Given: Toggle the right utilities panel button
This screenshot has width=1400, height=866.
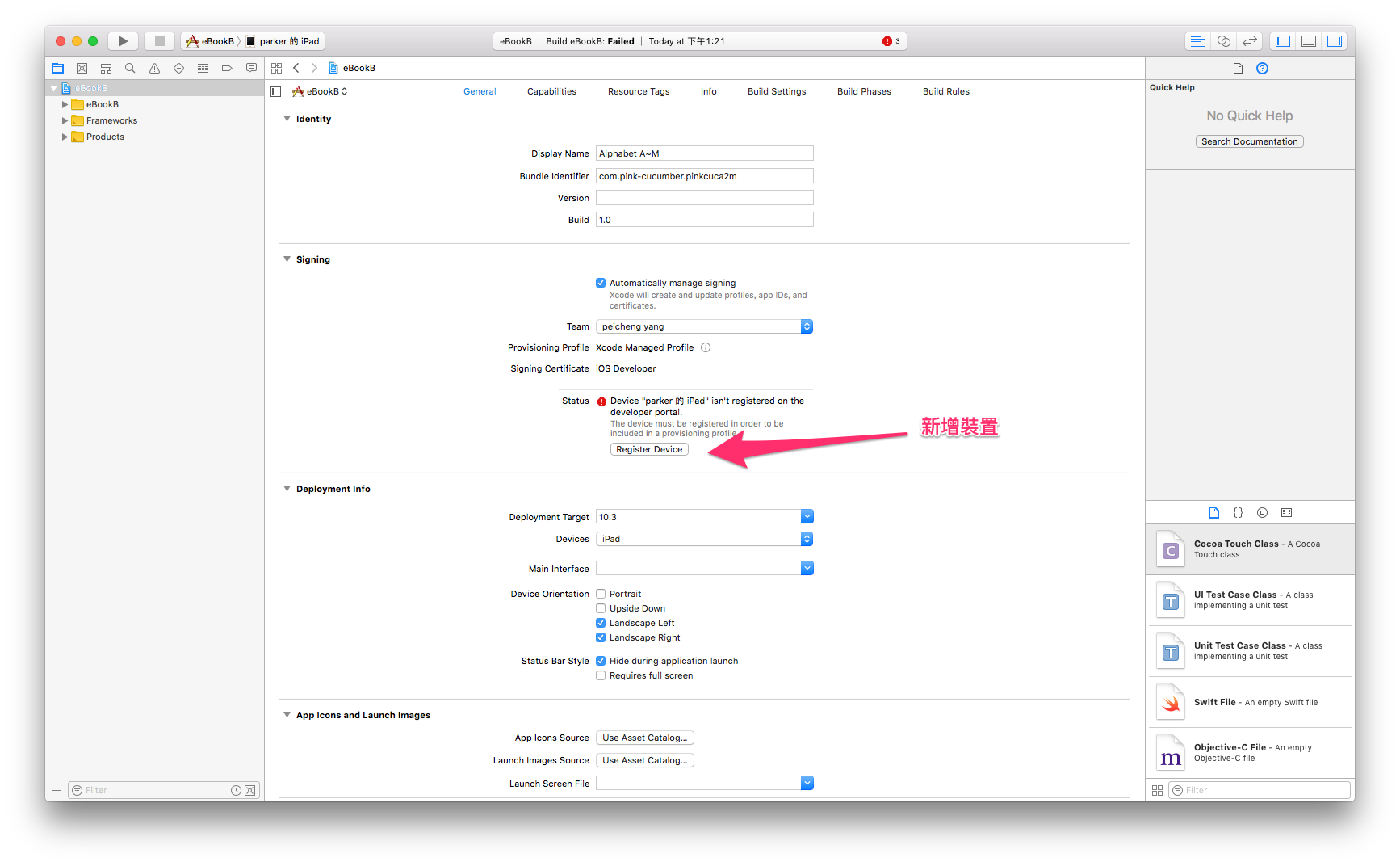Looking at the screenshot, I should coord(1335,41).
